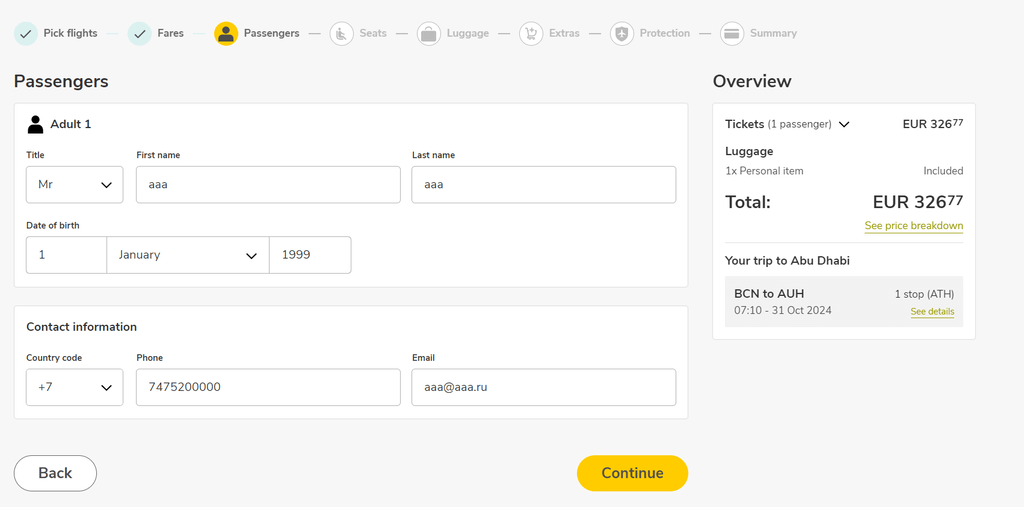Click the Your trip to Abu Dhabi heading
This screenshot has height=507, width=1024.
coord(787,261)
